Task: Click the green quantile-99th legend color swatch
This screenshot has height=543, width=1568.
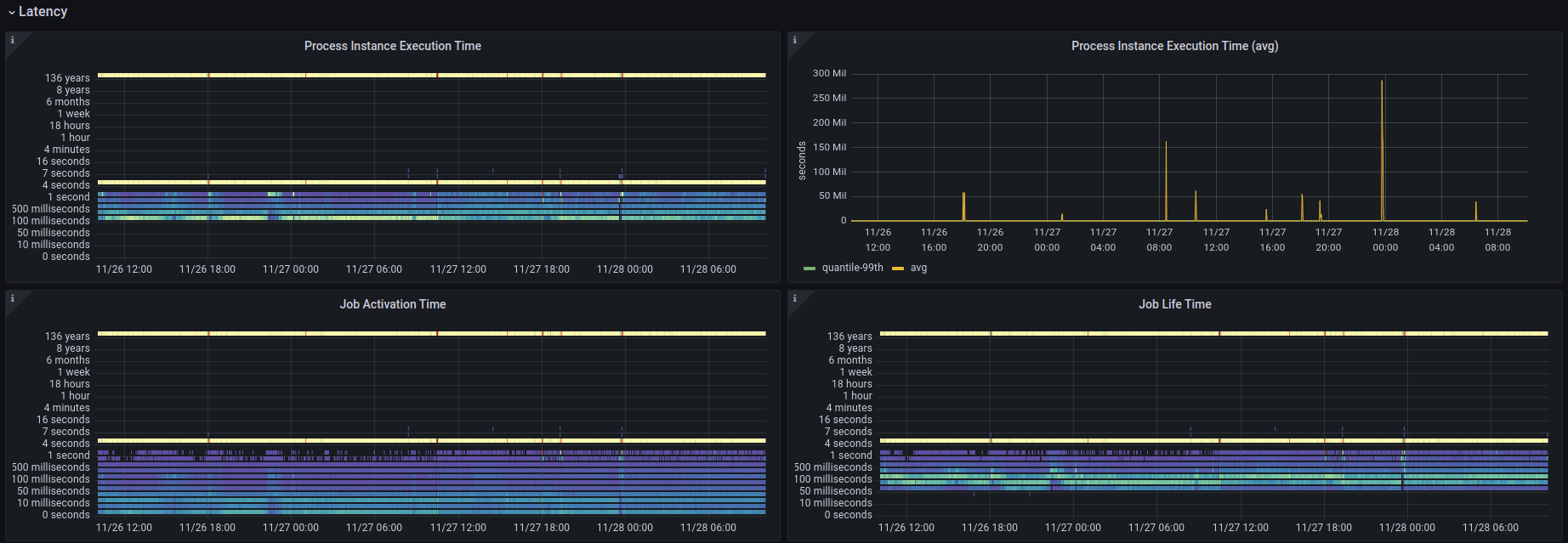Action: 810,269
